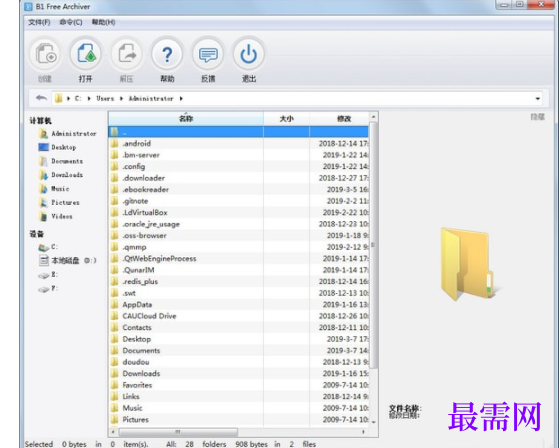Click the vertical scrollbar of the file list

click(373, 245)
